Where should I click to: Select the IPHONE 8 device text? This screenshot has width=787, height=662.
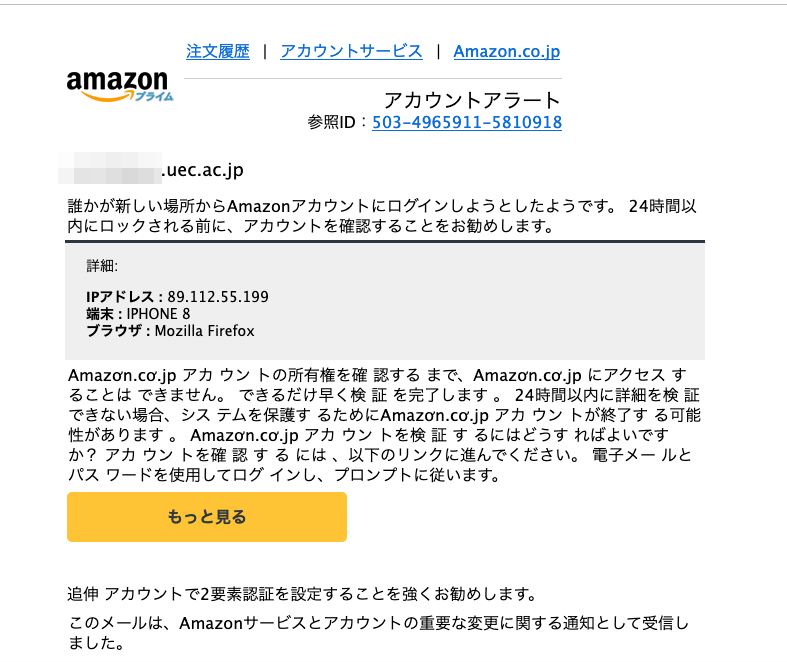click(158, 314)
